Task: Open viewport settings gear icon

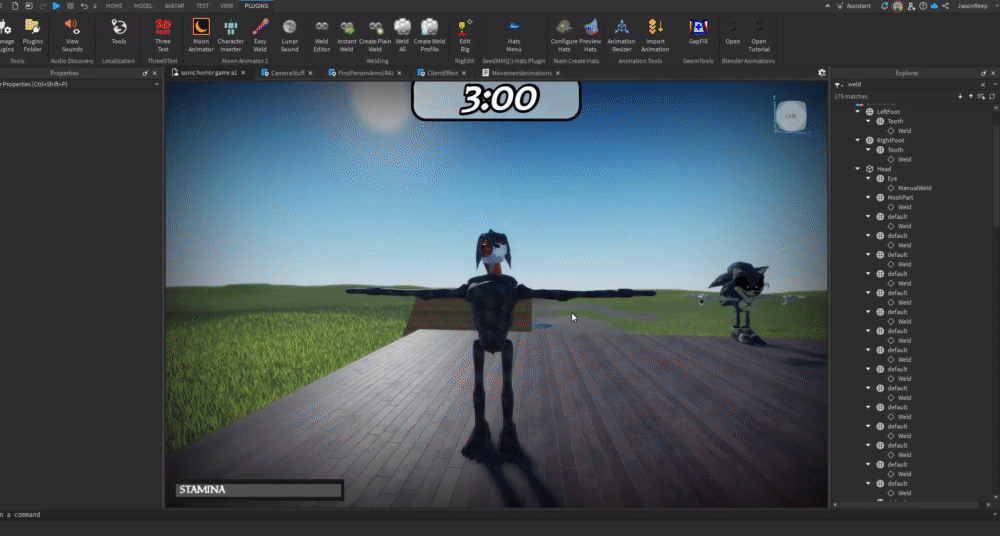Action: 821,73
